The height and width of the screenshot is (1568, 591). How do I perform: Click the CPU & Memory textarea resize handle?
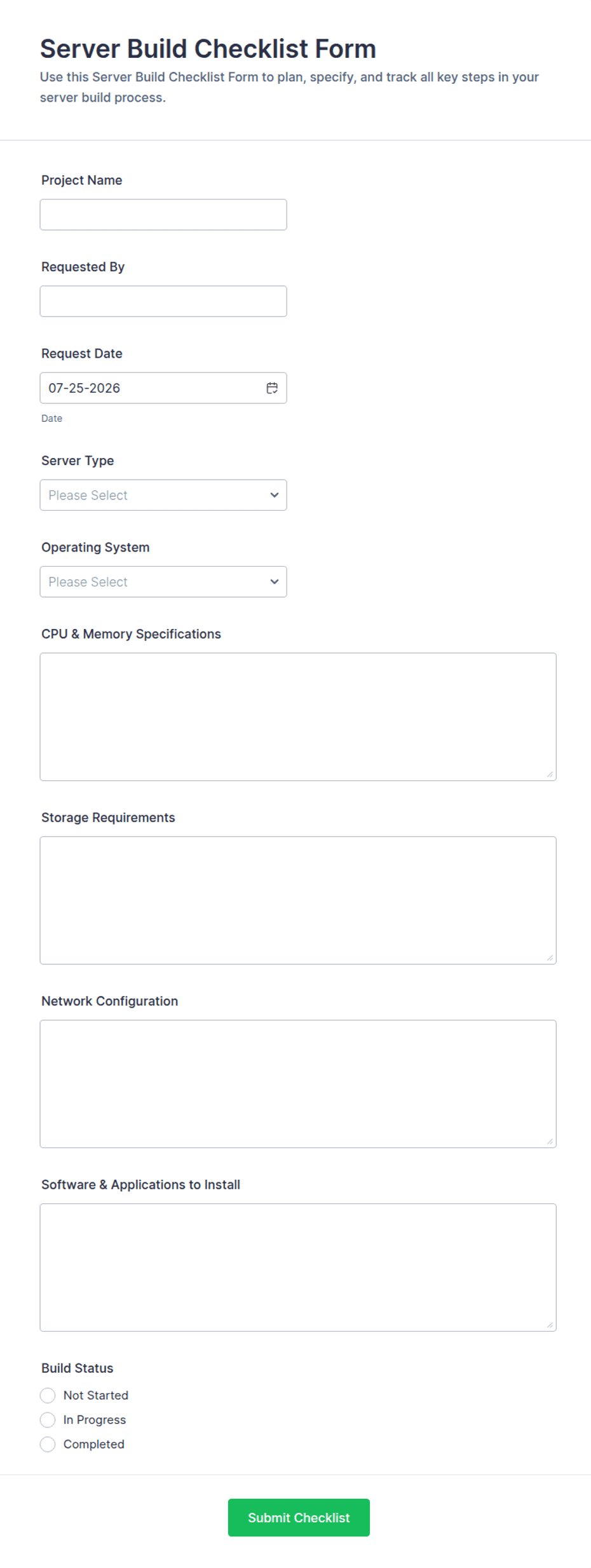550,774
